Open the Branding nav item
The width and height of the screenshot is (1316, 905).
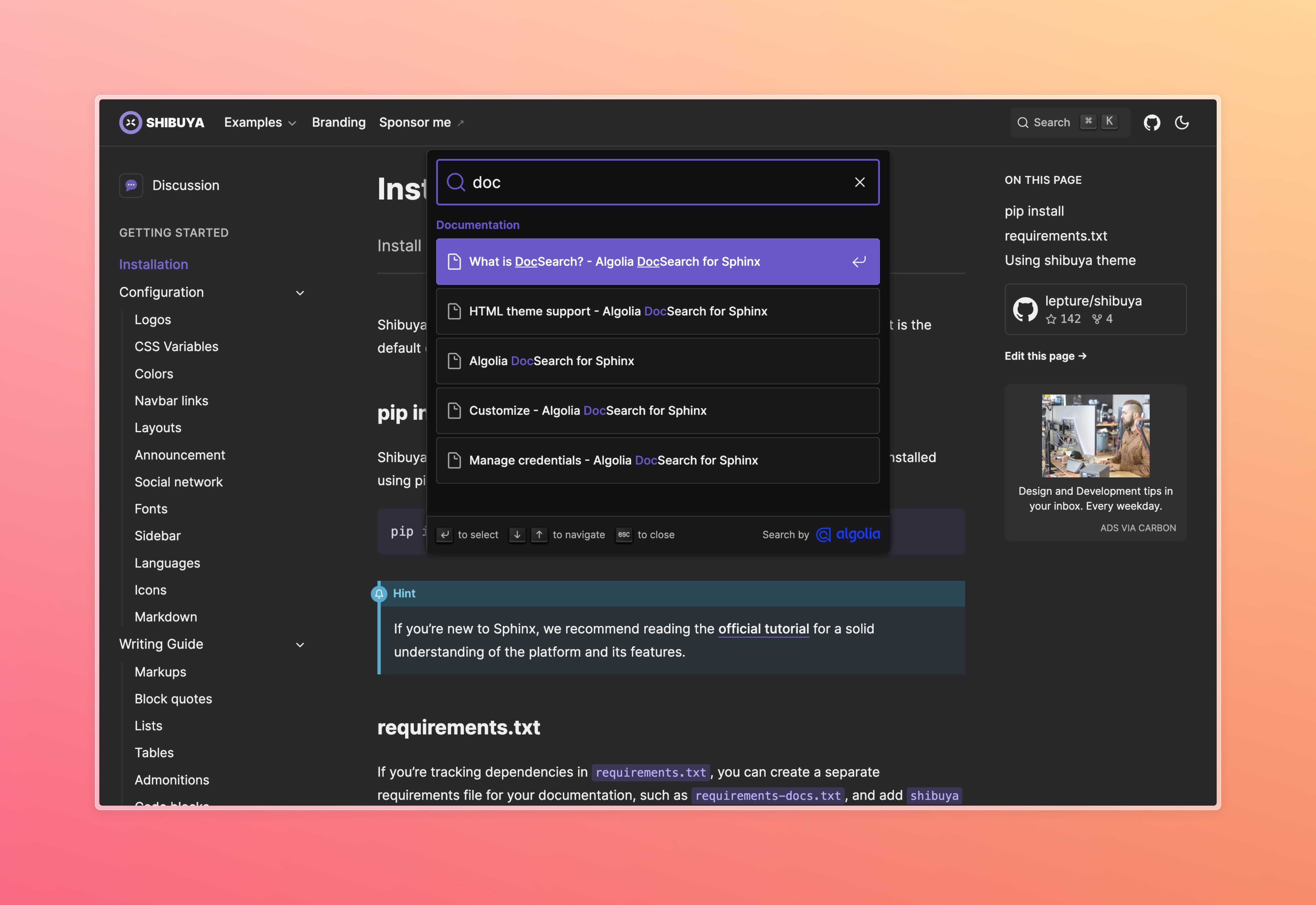click(339, 122)
